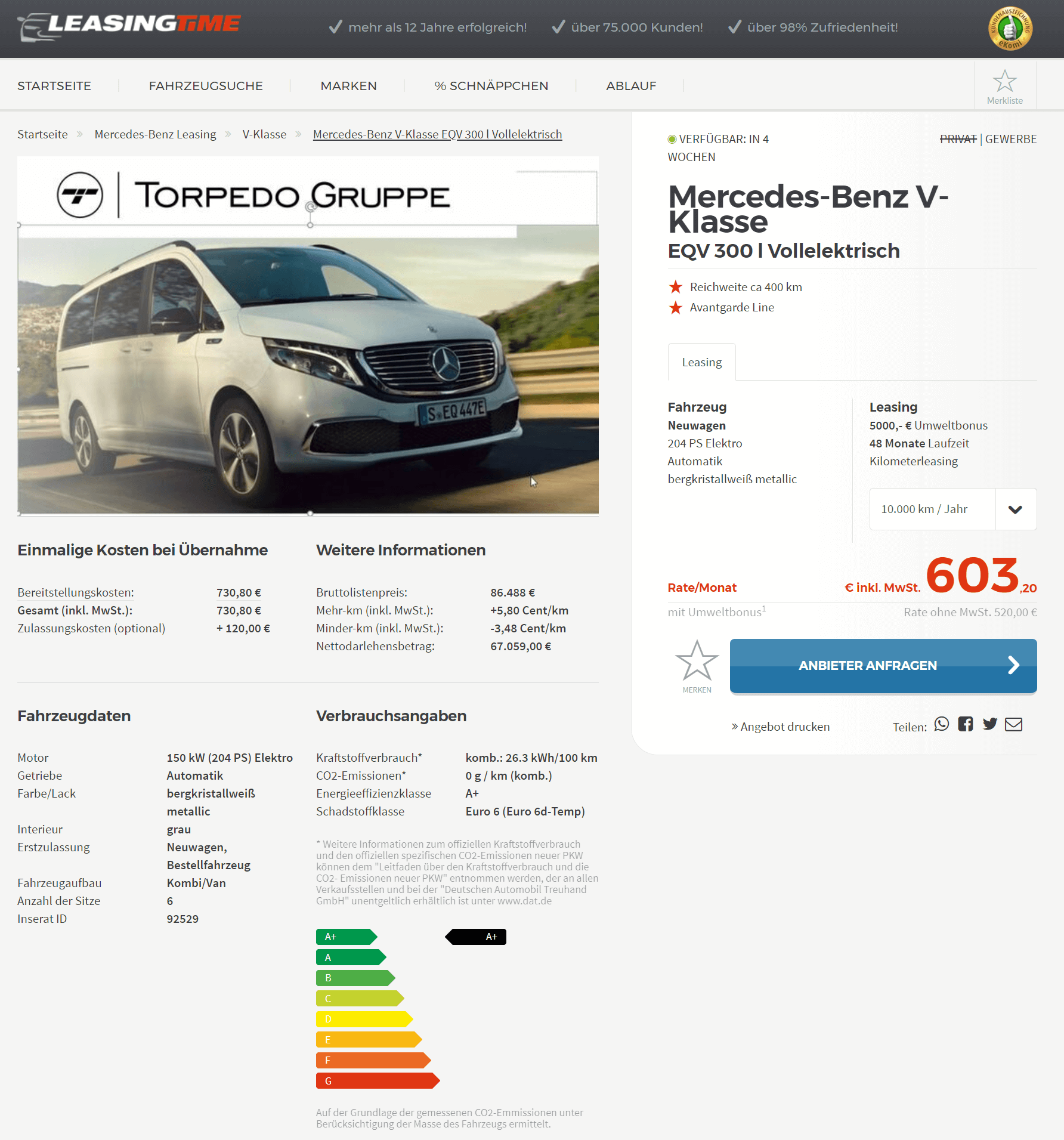Viewport: 1064px width, 1140px height.
Task: Click V-Klasse breadcrumb link
Action: [x=264, y=134]
